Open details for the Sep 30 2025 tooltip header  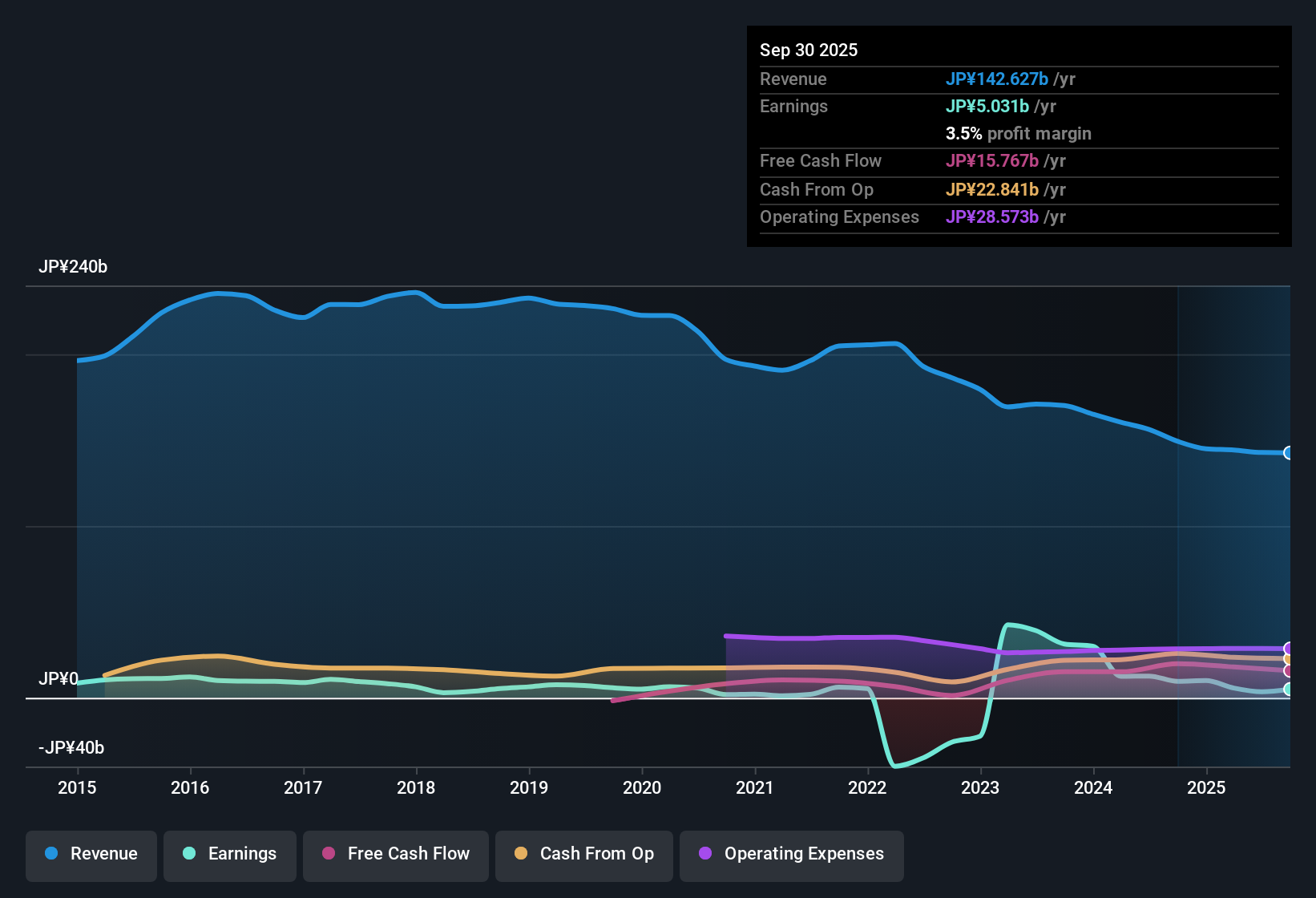coord(809,50)
